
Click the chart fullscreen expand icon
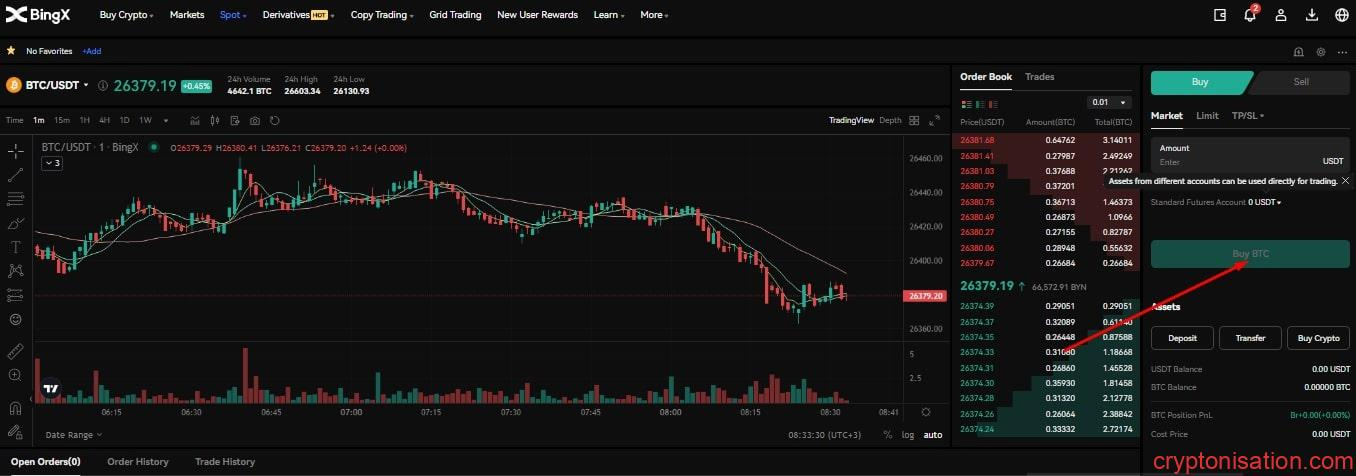click(934, 121)
